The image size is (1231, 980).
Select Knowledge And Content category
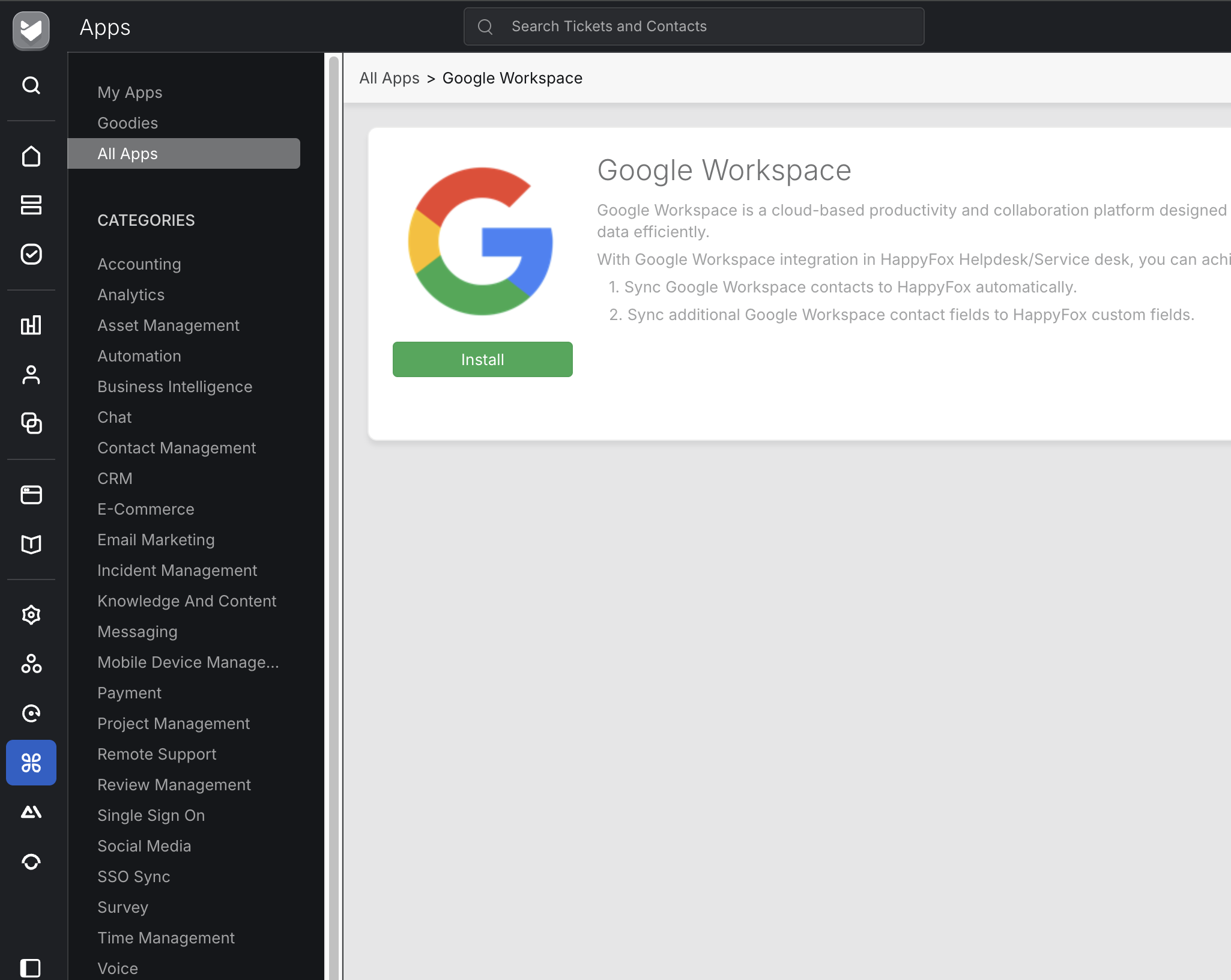187,601
